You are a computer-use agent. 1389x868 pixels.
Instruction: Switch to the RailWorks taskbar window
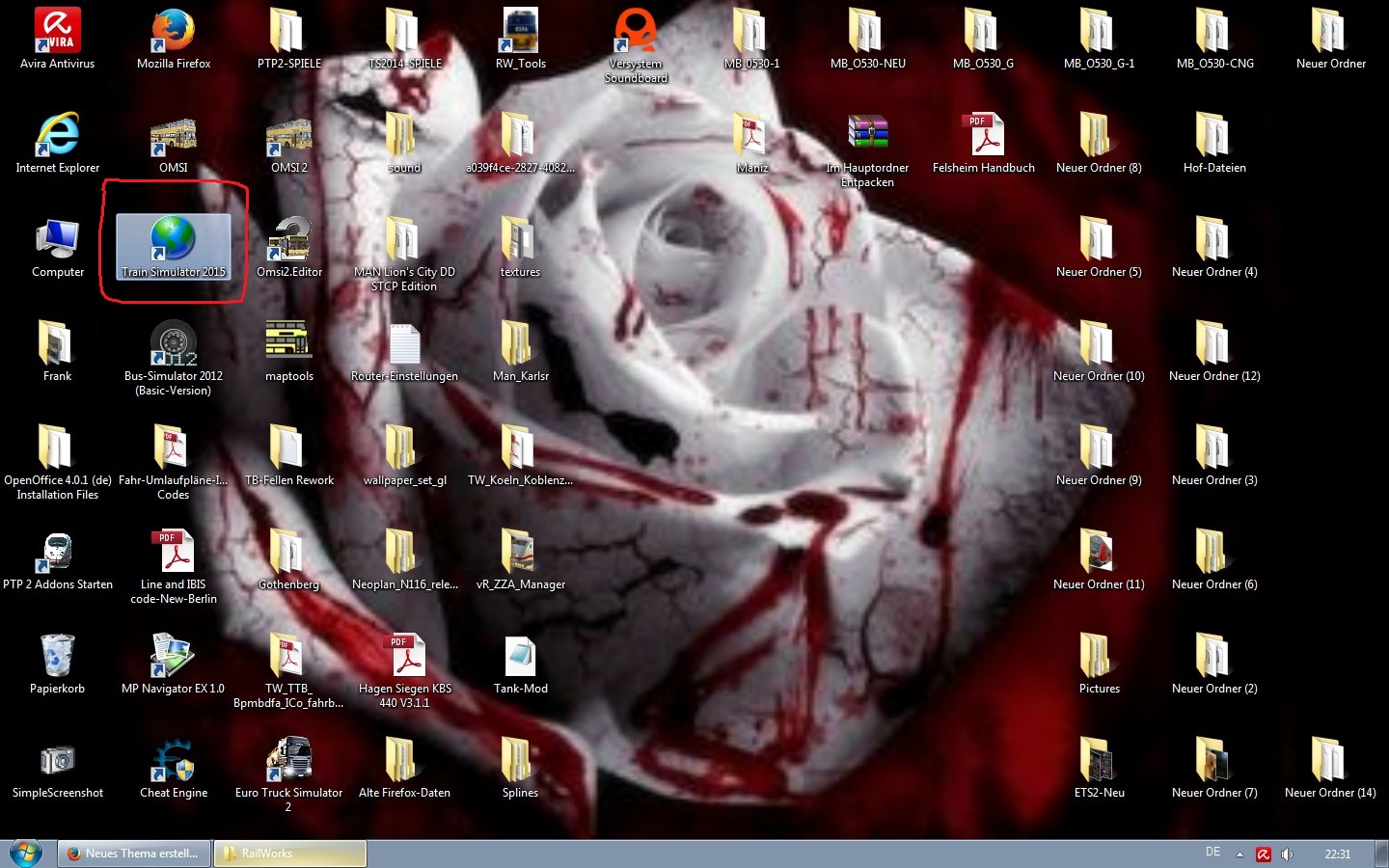[290, 854]
